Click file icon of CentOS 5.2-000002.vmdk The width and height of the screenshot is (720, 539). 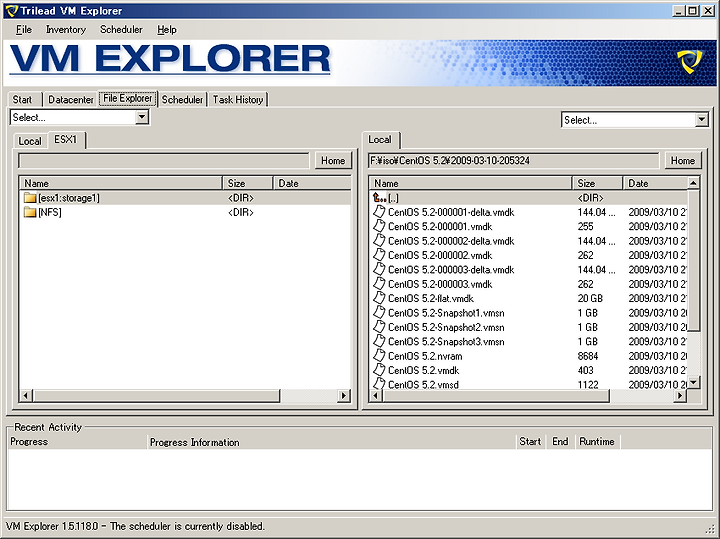coord(379,254)
